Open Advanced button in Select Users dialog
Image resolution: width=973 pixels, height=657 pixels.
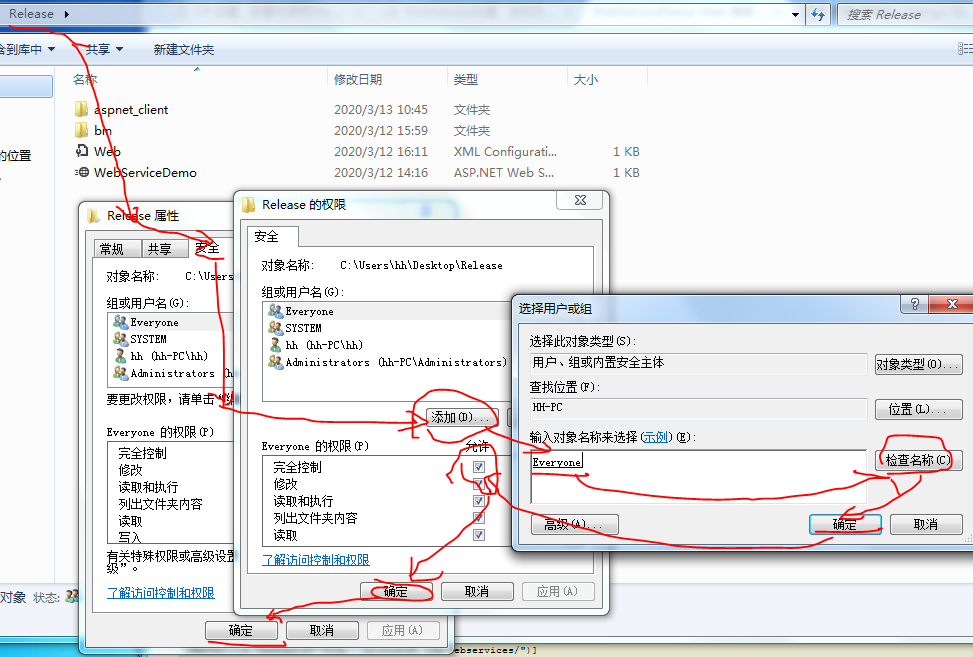pos(575,524)
